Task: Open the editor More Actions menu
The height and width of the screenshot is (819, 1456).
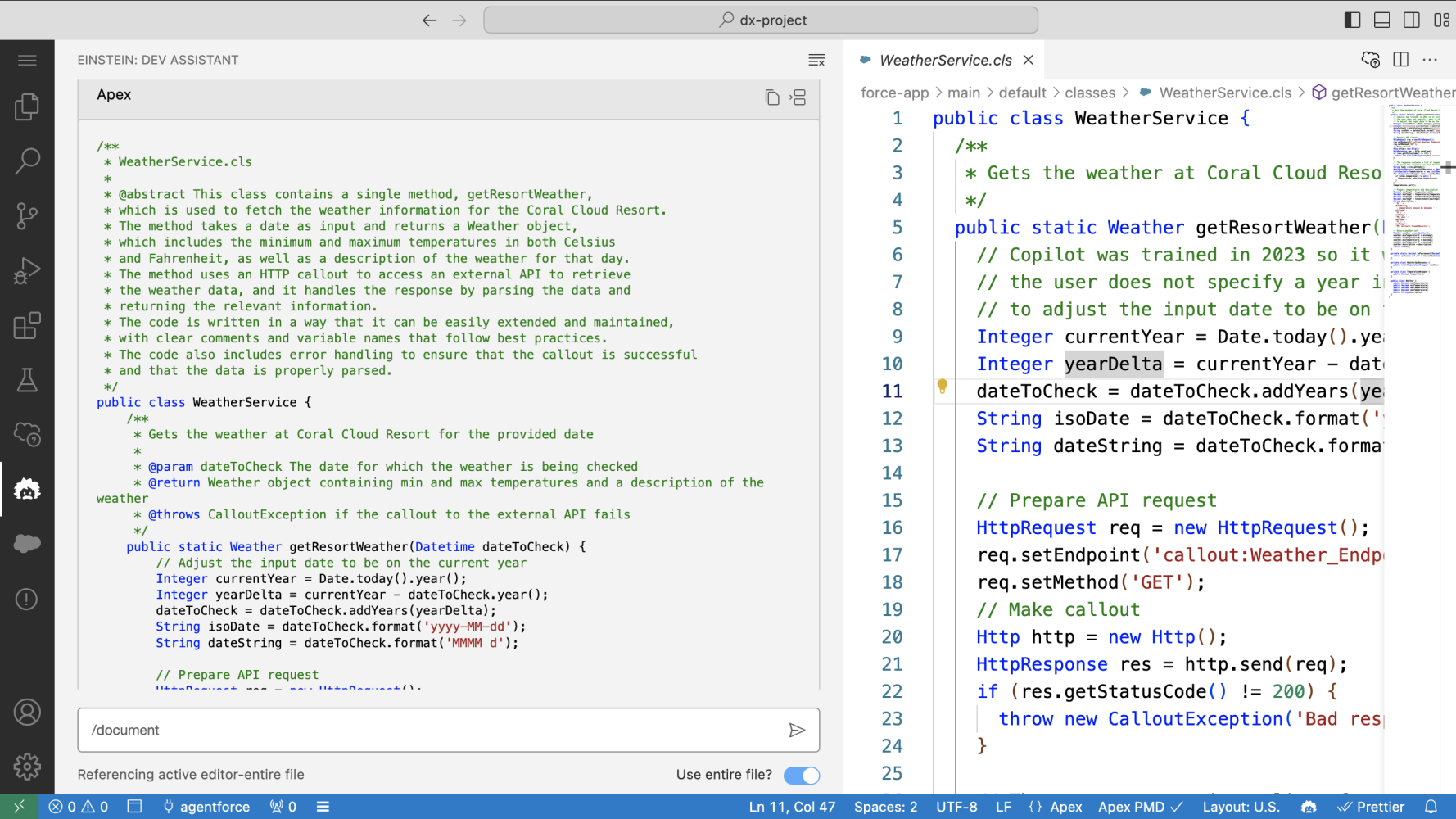Action: point(1431,59)
